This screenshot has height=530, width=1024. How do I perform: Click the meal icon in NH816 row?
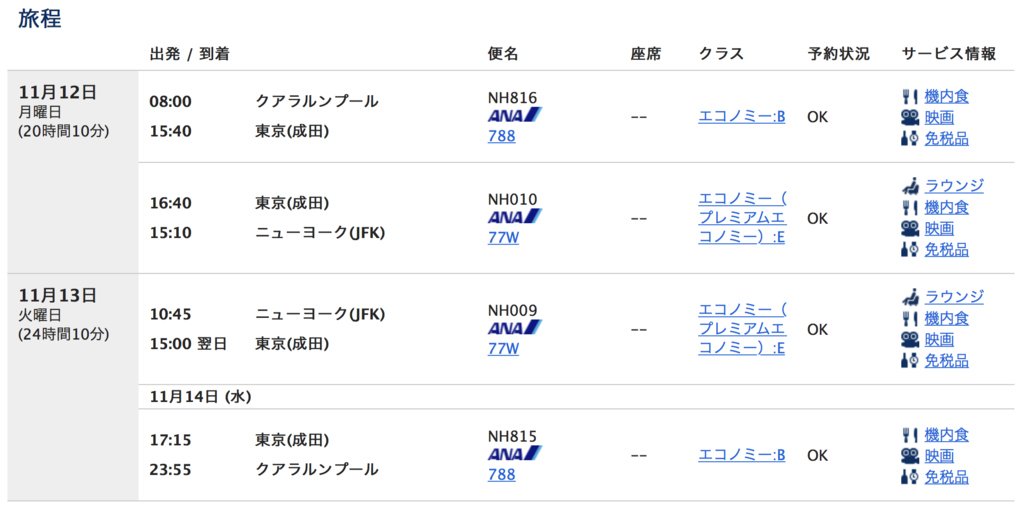pos(910,97)
